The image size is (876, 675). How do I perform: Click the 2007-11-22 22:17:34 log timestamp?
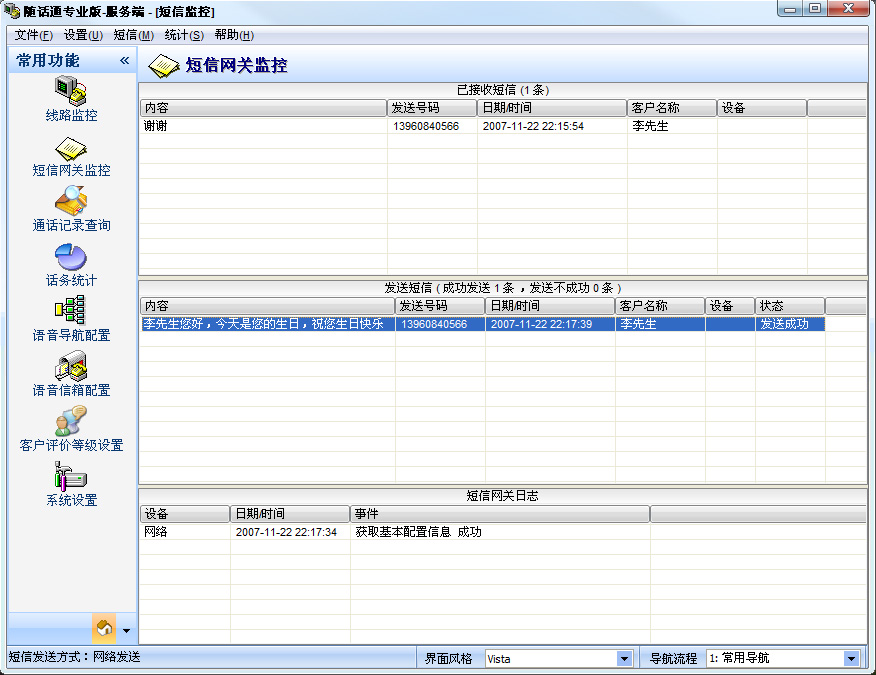coord(286,532)
